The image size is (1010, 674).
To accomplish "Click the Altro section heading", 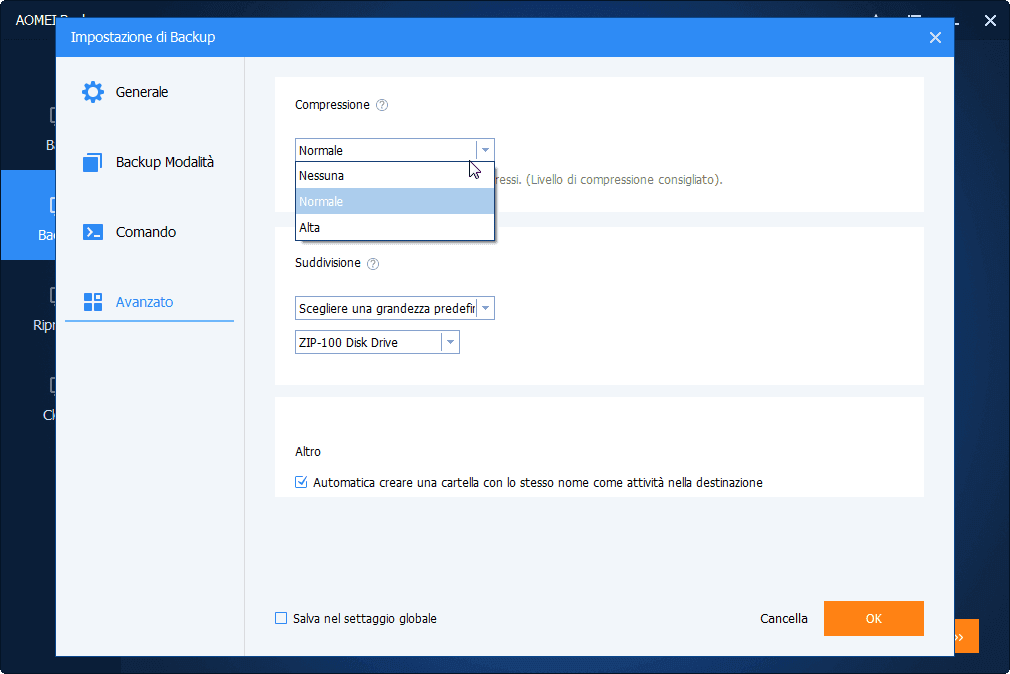I will click(x=308, y=452).
